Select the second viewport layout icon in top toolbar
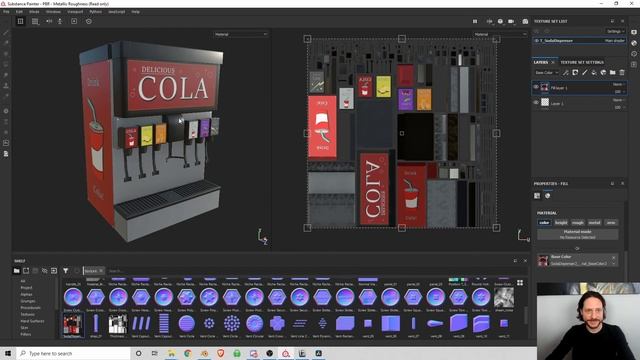Screen dimensions: 640x360 (x=35, y=21)
